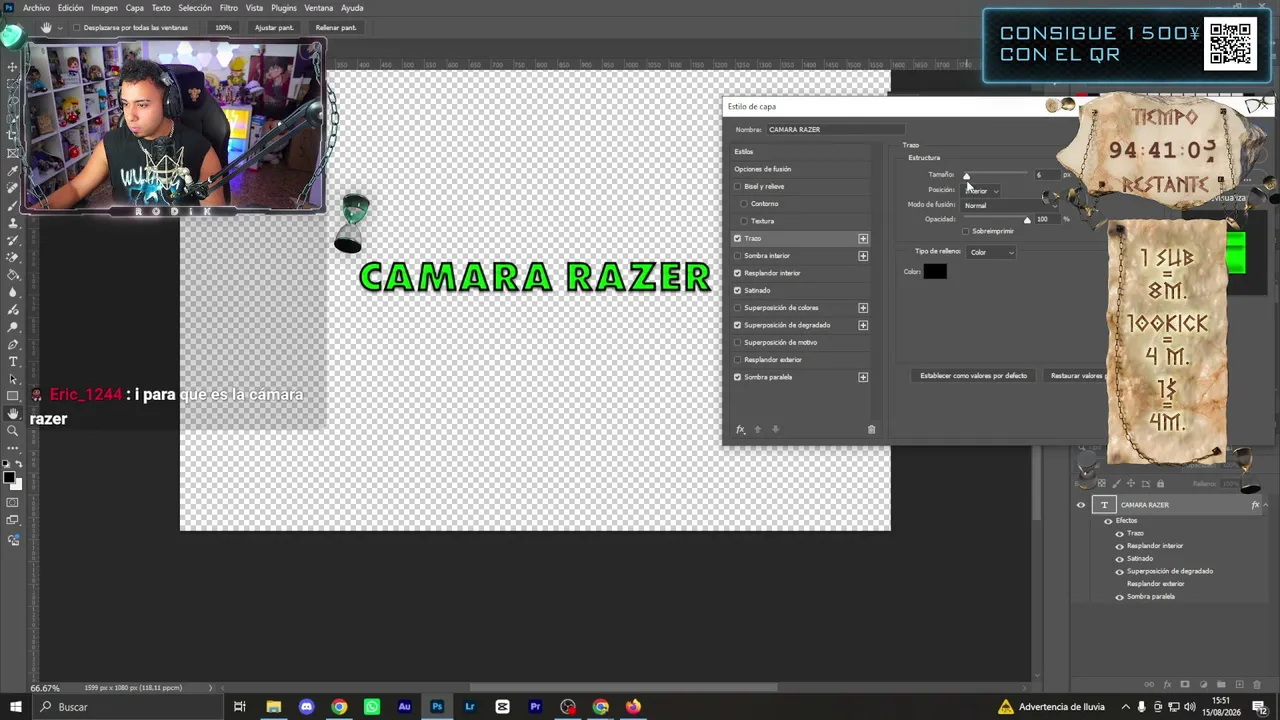Click Establecer como valores por defecto

point(973,376)
